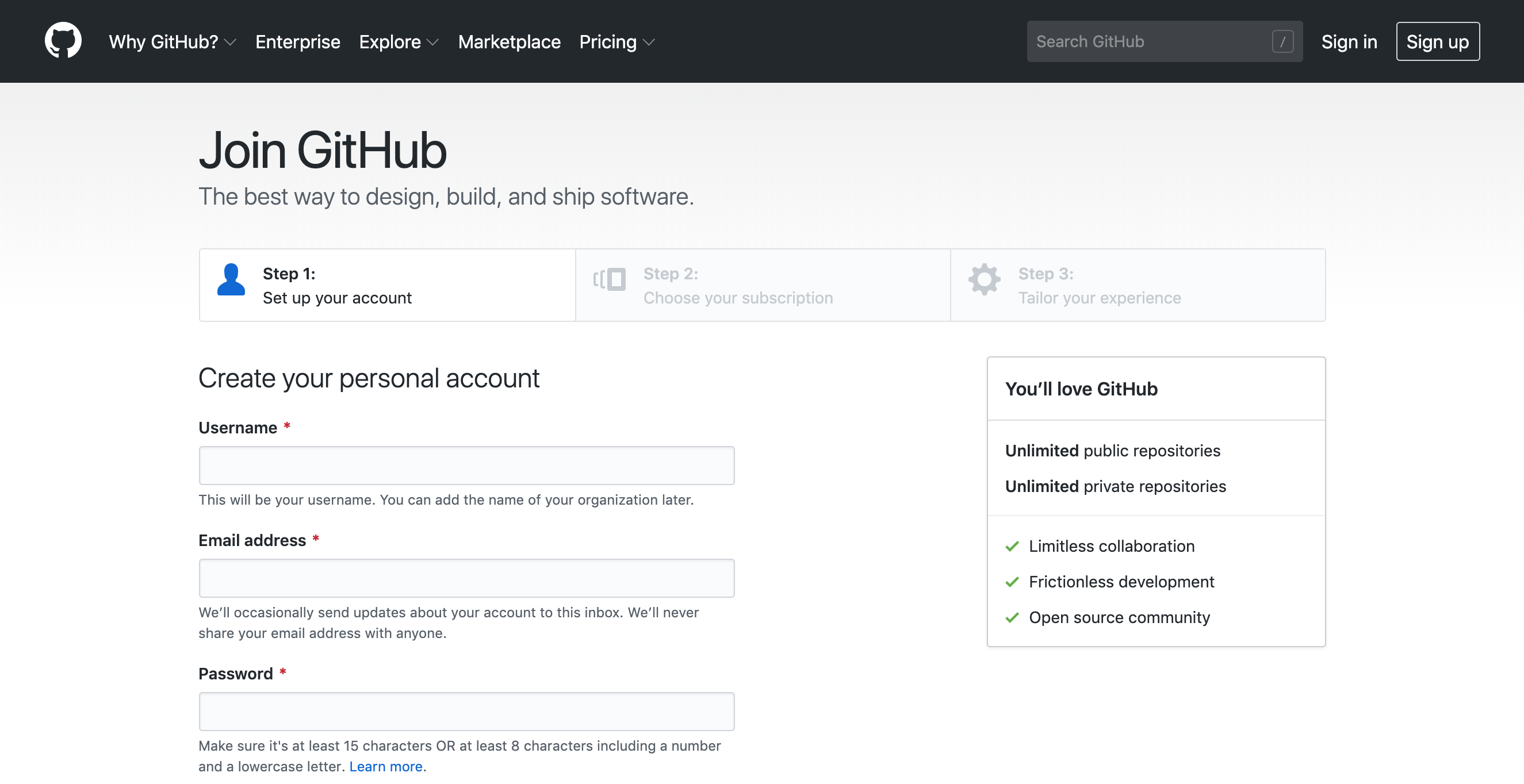
Task: Expand the Why GitHub? dropdown menu
Action: click(172, 42)
